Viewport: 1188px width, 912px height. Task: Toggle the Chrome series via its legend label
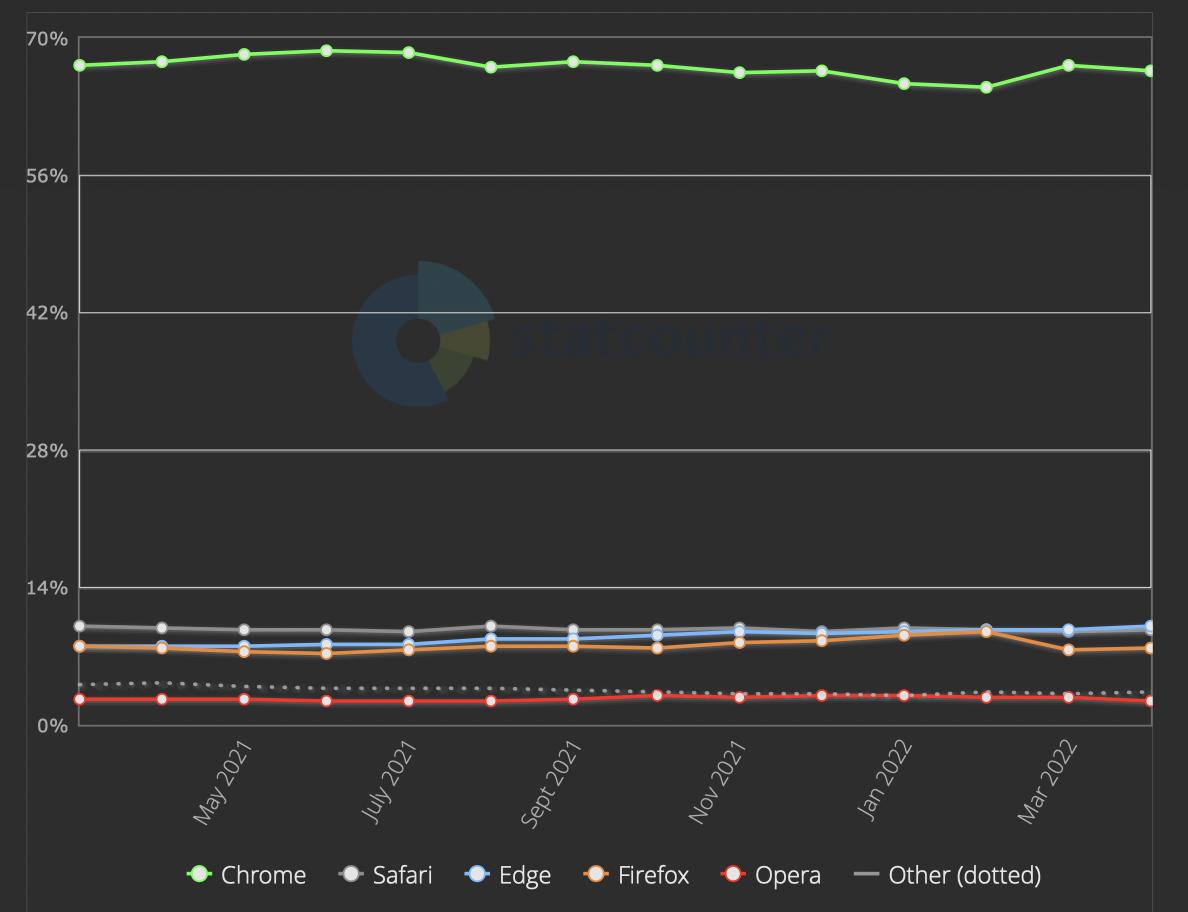click(263, 875)
